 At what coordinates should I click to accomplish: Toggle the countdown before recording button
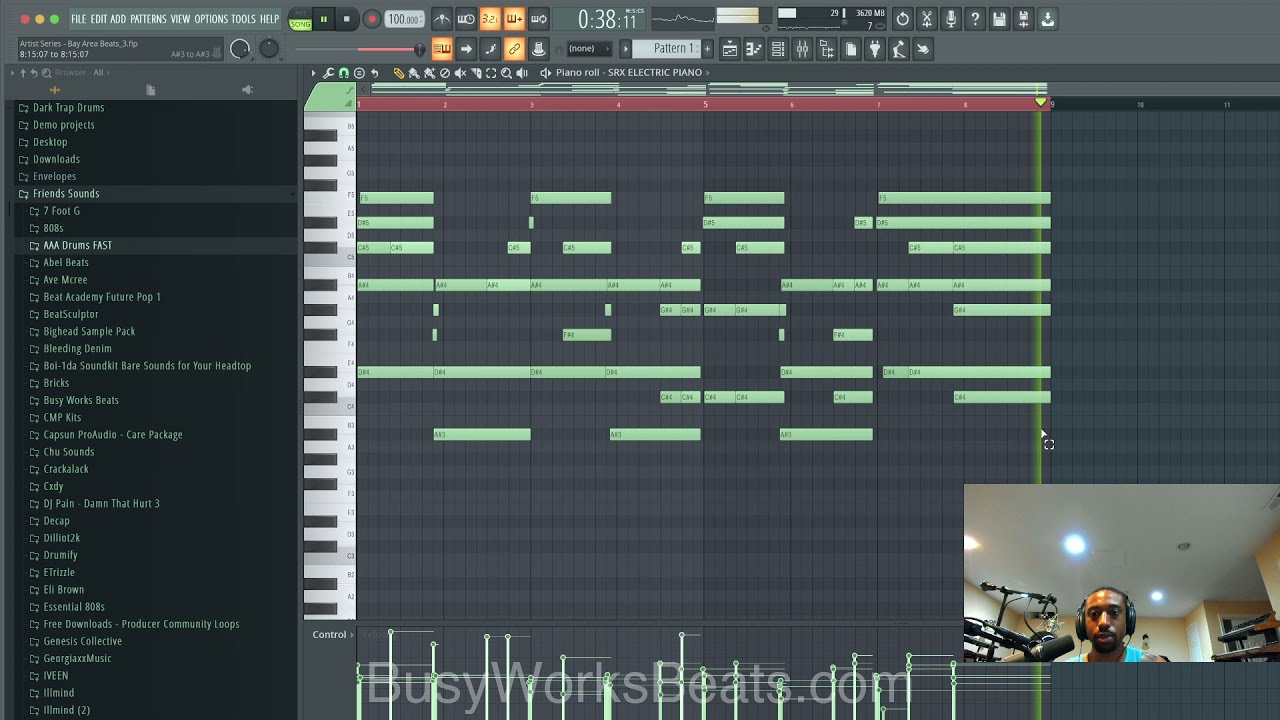tap(490, 19)
